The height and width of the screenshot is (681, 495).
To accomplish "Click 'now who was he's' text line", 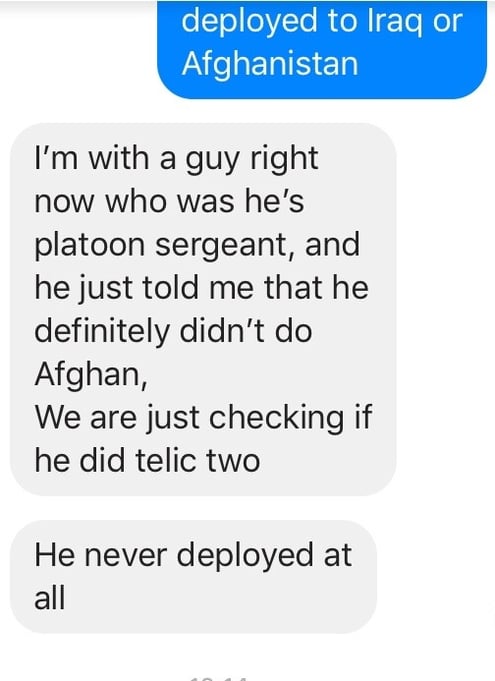I will (x=169, y=202).
